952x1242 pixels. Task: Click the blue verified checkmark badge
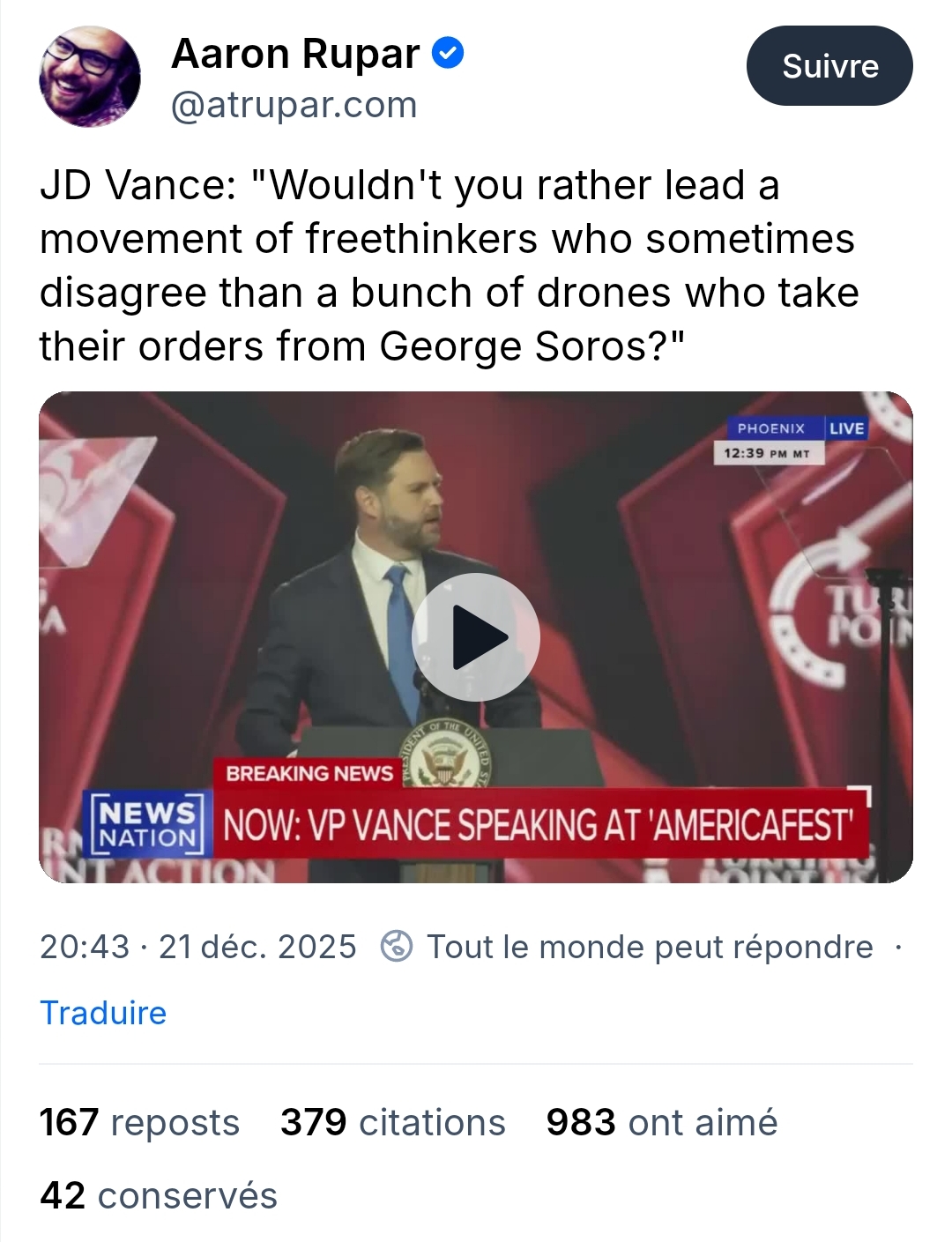tap(448, 54)
